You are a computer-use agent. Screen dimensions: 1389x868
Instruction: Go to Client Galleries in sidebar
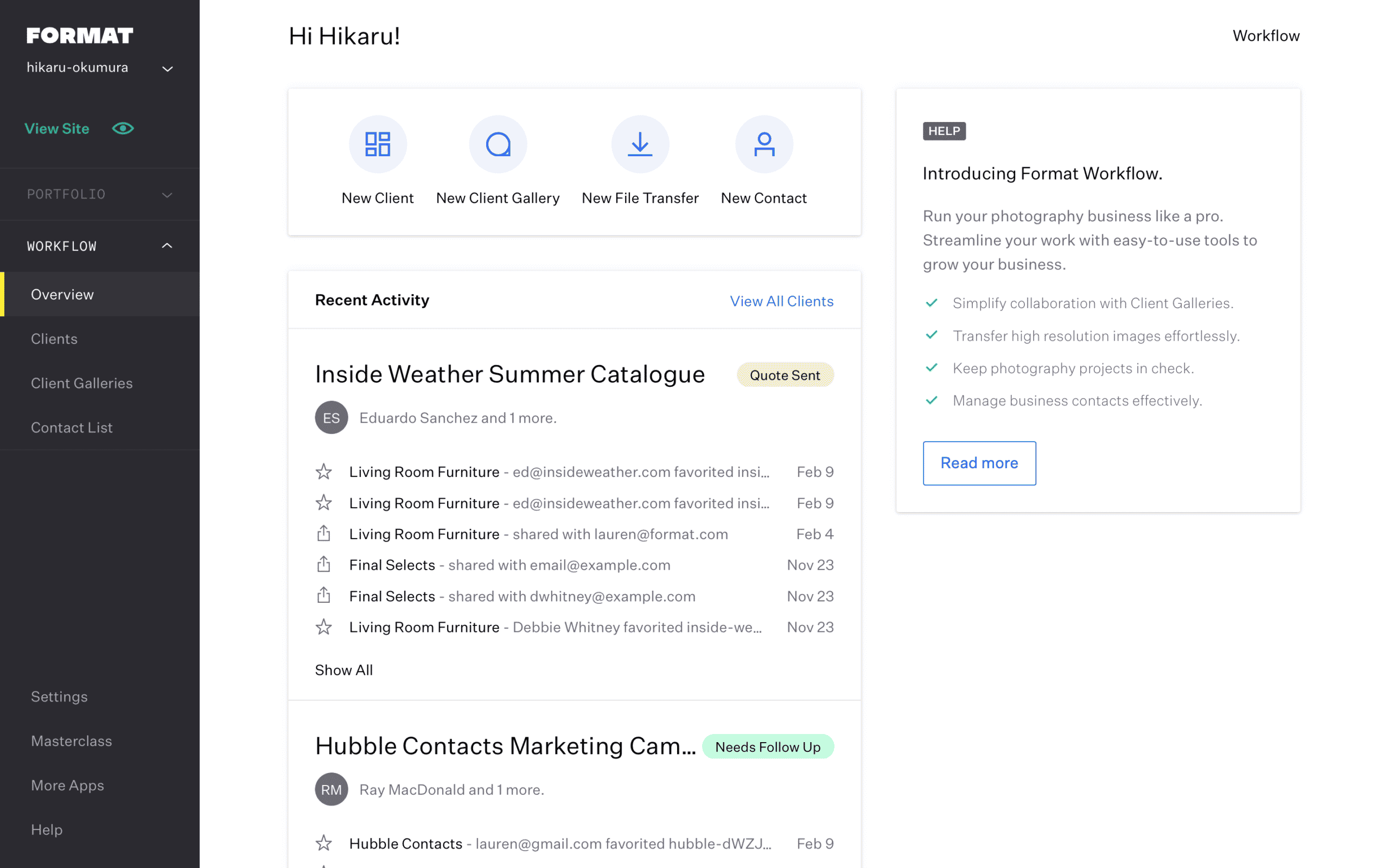point(81,383)
